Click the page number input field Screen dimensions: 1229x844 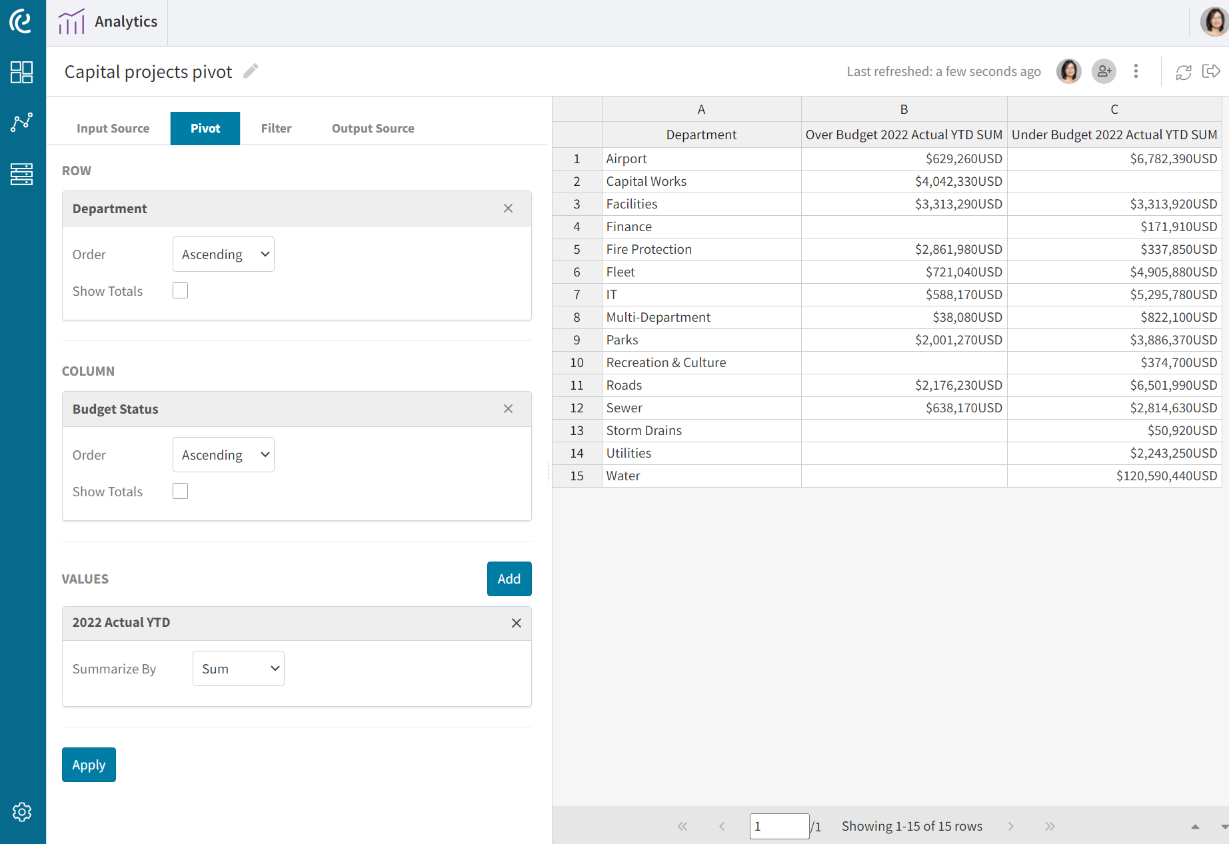click(x=779, y=826)
